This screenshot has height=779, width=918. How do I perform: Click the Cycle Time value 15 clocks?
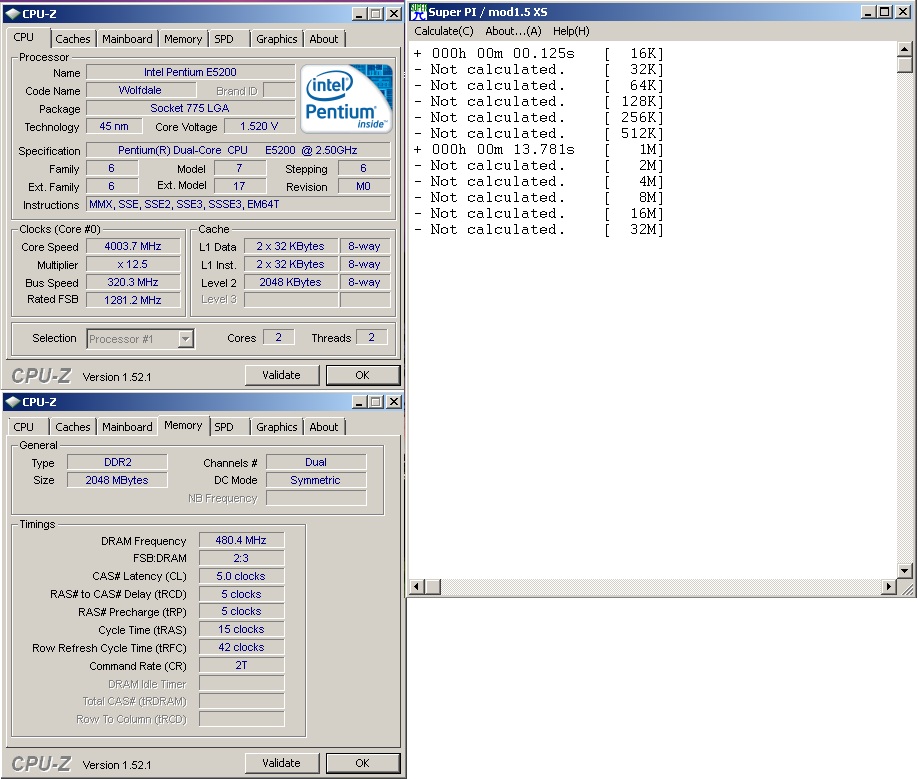pyautogui.click(x=241, y=630)
